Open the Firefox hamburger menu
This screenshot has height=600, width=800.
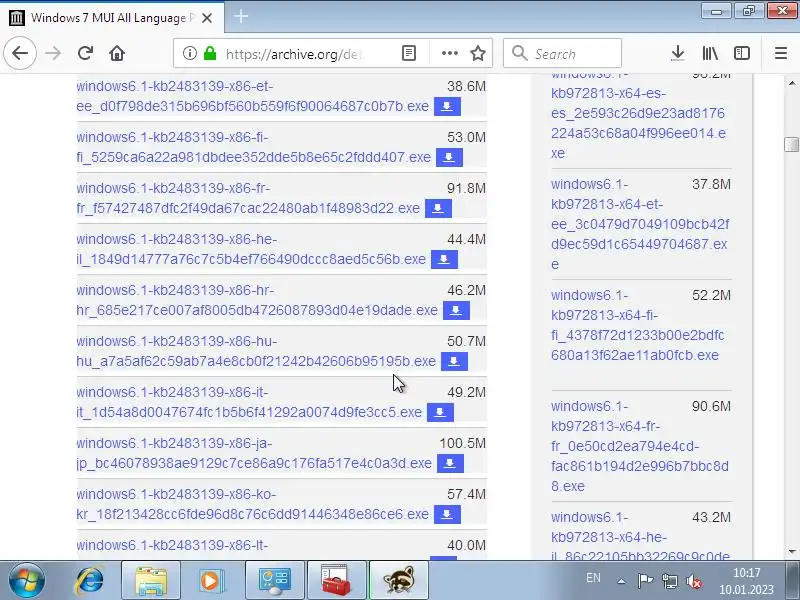pyautogui.click(x=781, y=53)
